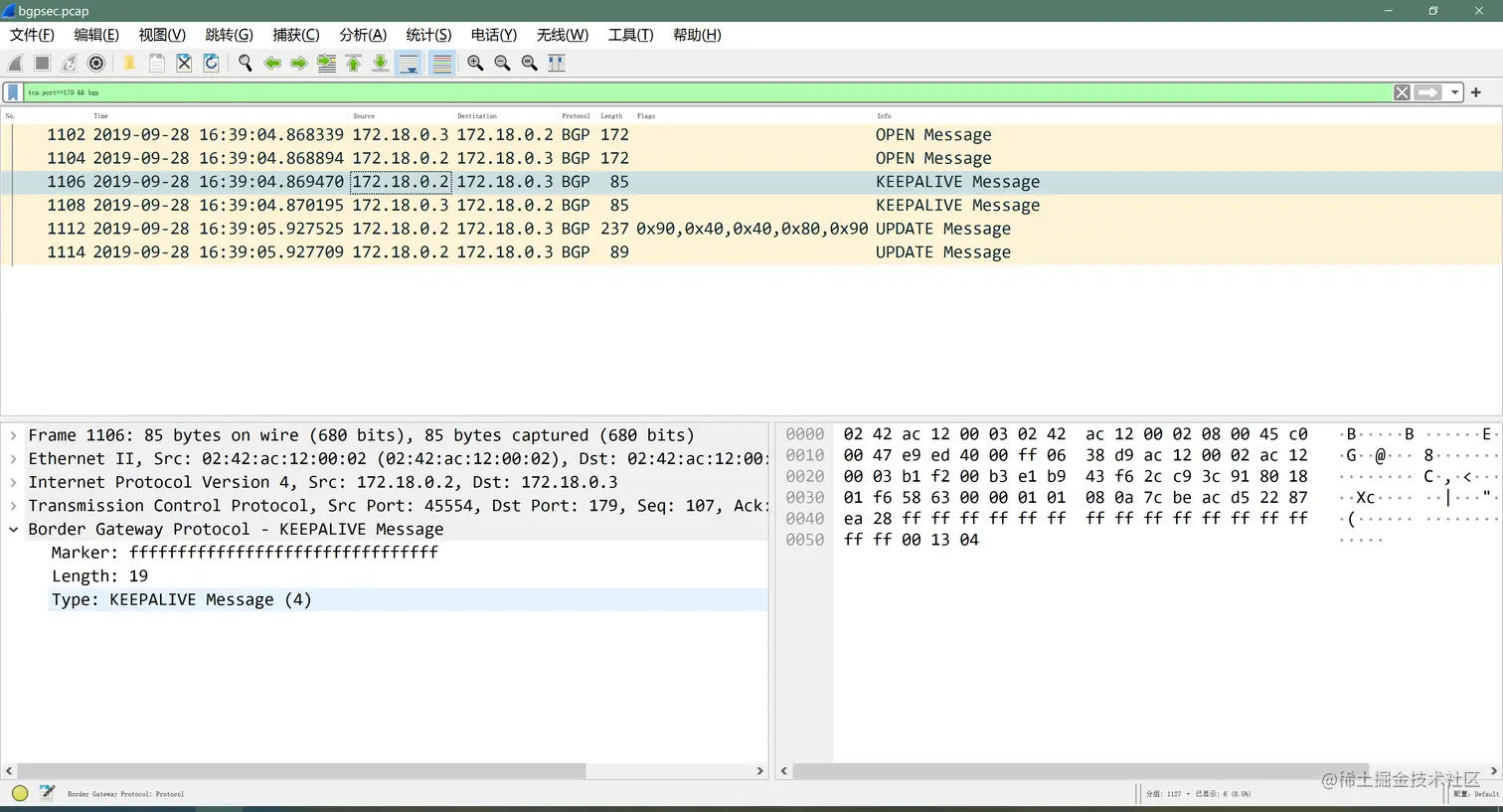Open the 分析(A) menu
Viewport: 1503px width, 812px height.
[x=363, y=35]
